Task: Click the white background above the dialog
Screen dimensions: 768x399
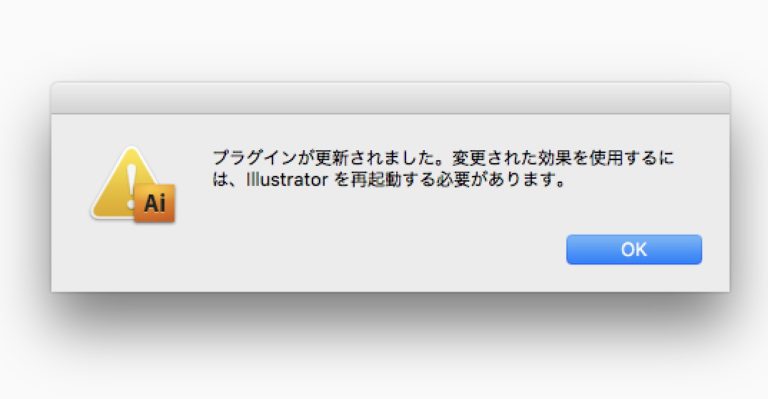Action: pyautogui.click(x=384, y=39)
